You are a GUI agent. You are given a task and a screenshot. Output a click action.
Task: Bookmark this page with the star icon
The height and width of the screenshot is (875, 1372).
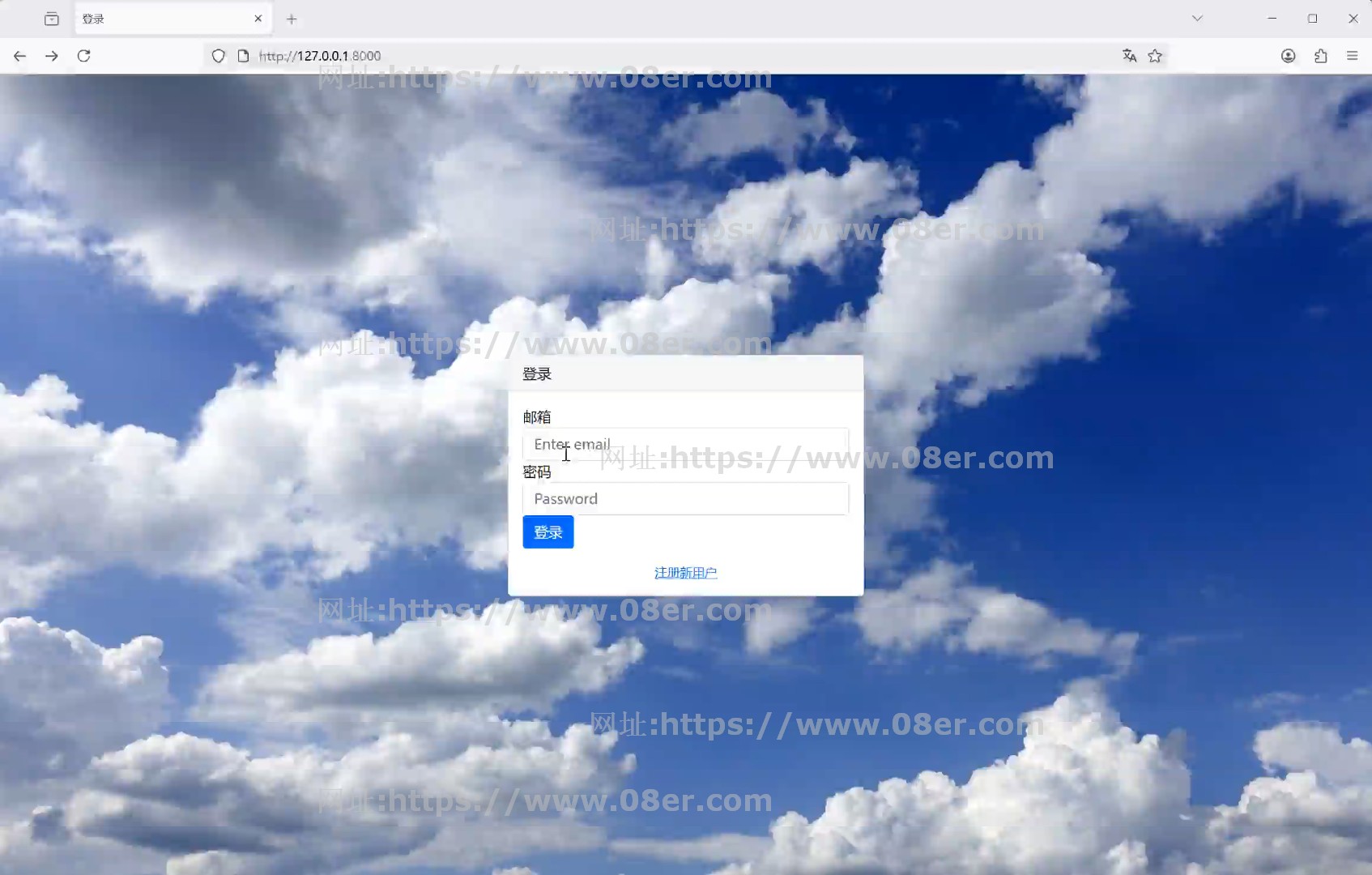[1155, 56]
